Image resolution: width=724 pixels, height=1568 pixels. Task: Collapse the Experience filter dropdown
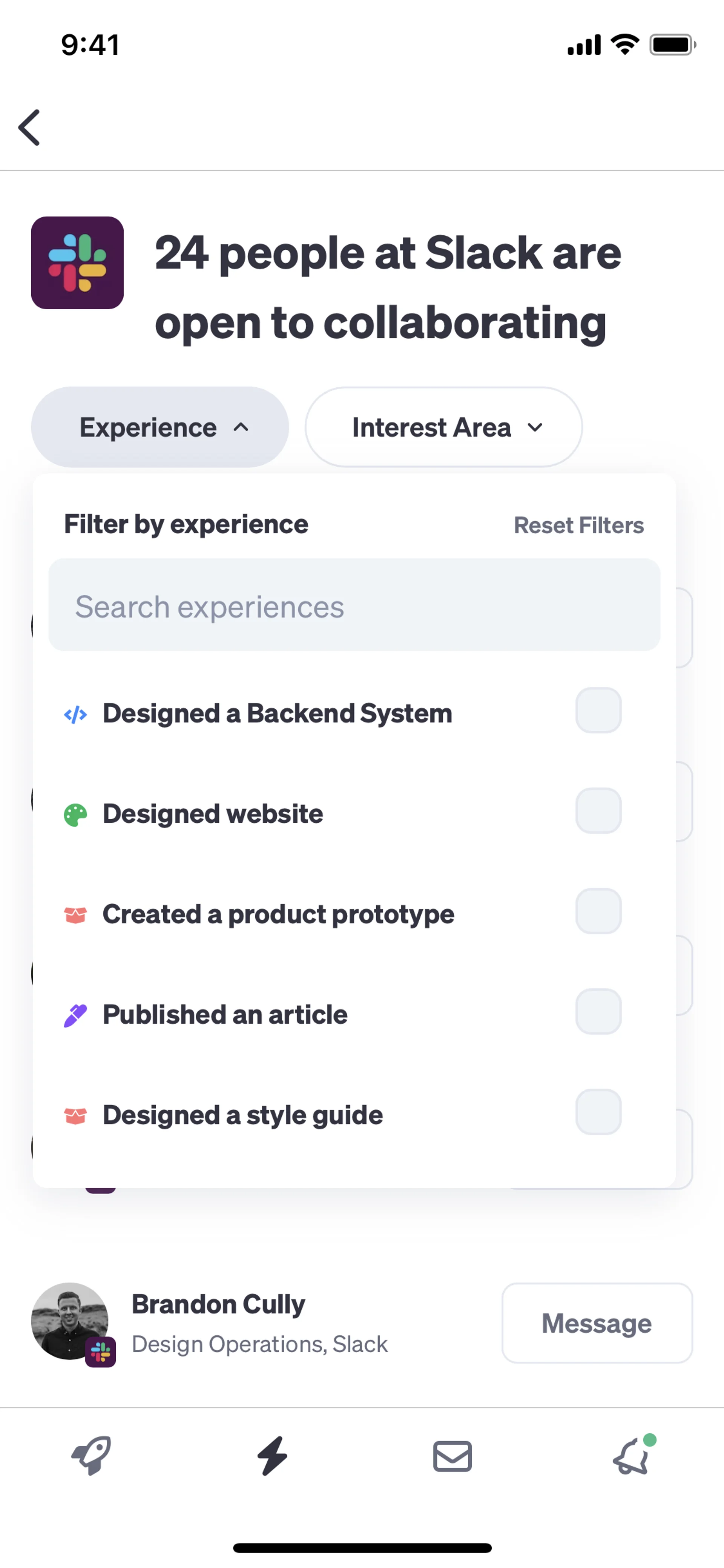pos(160,427)
